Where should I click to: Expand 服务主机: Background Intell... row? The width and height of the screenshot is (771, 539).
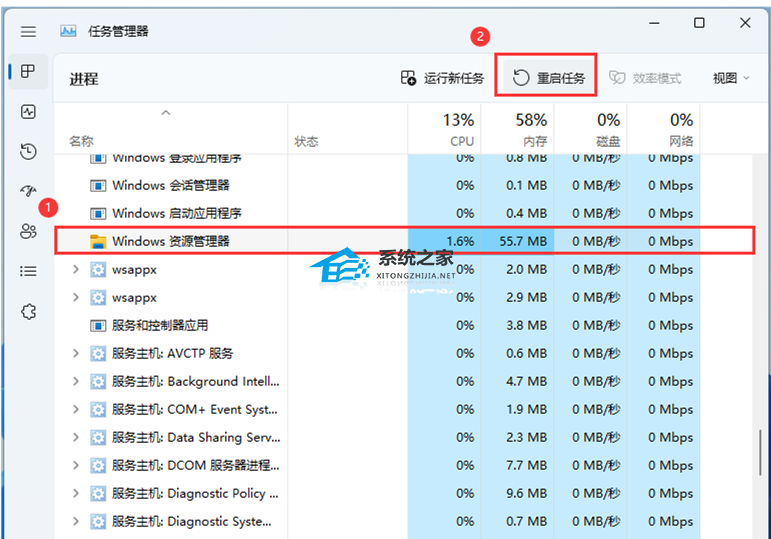(76, 381)
